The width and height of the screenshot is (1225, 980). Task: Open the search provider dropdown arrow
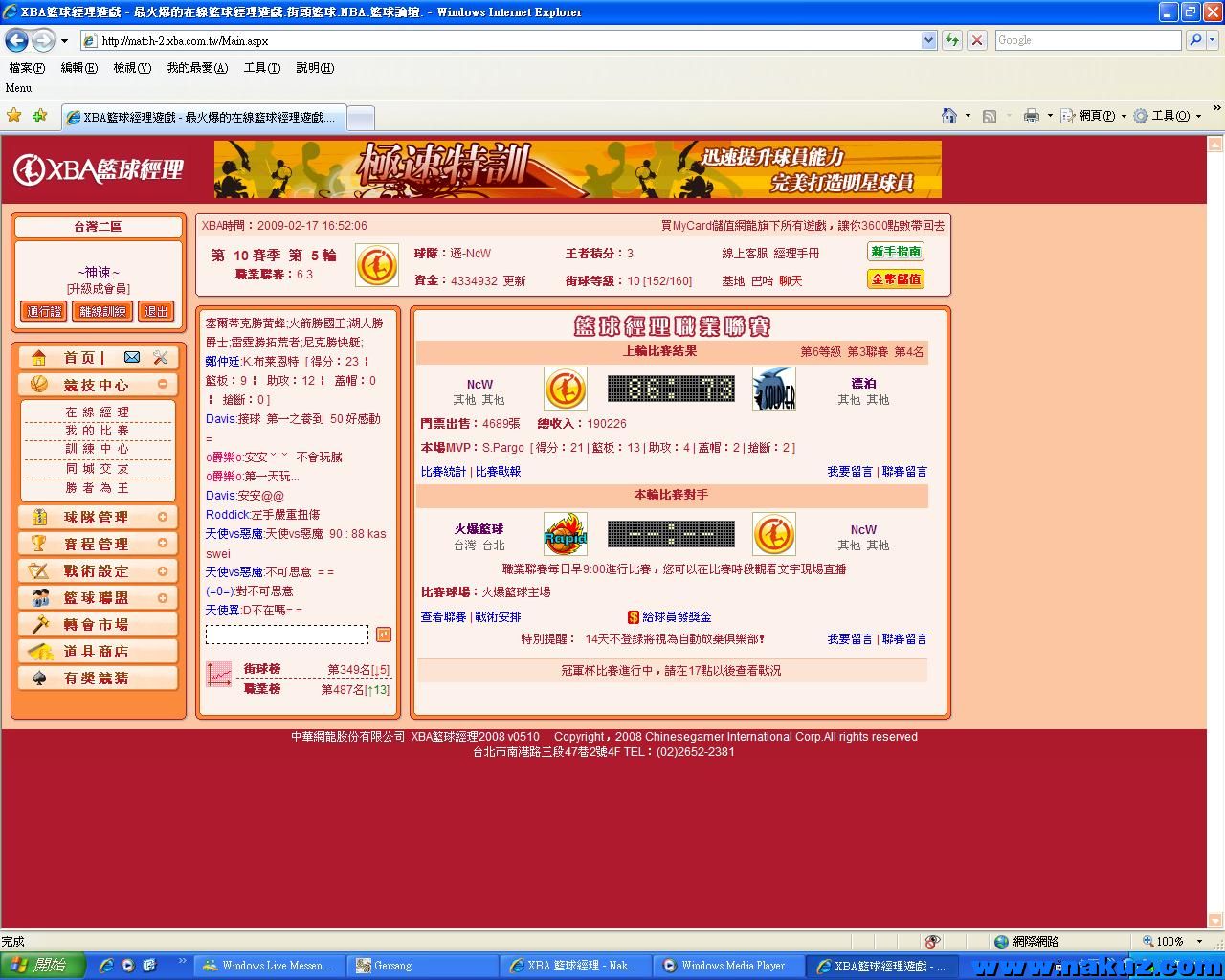[x=1213, y=40]
